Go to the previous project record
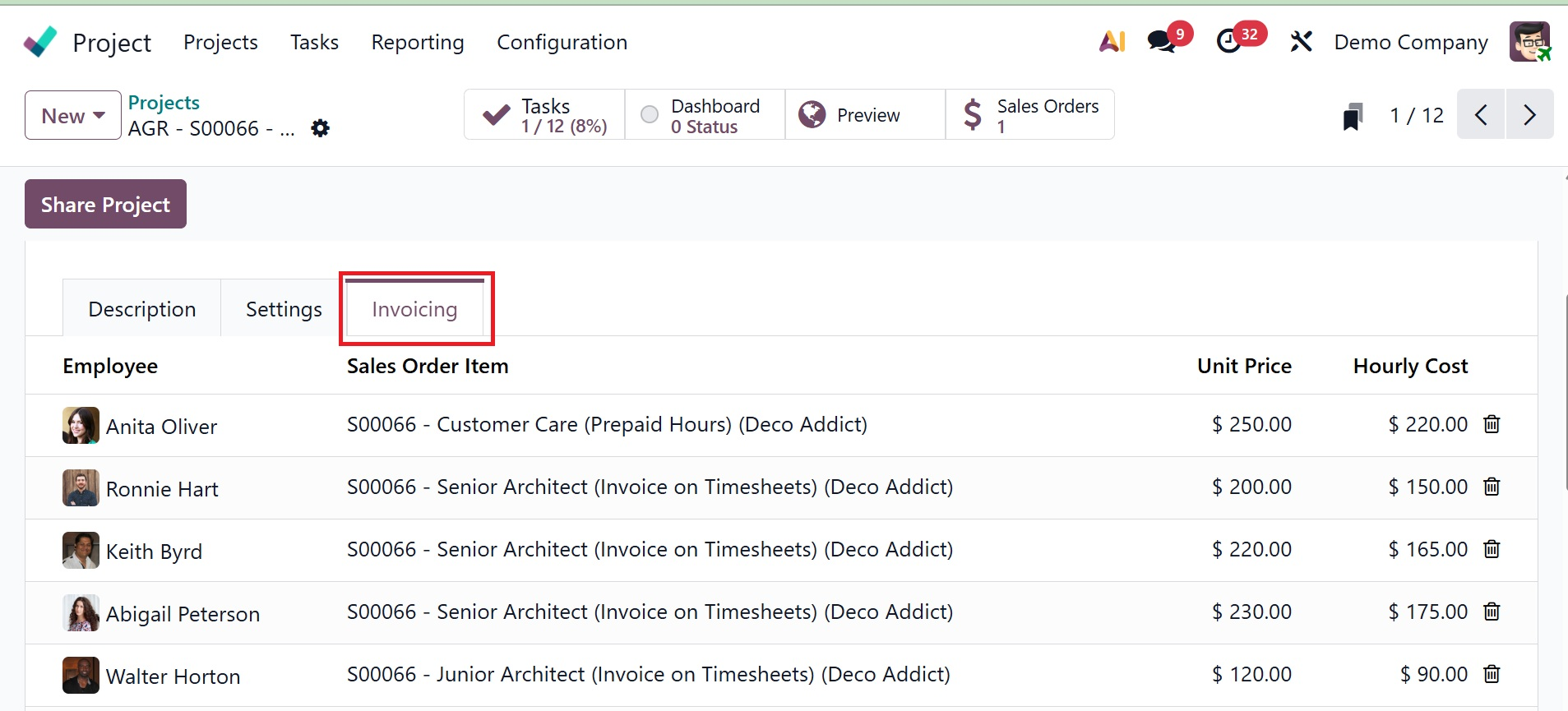This screenshot has width=1568, height=711. [1481, 115]
